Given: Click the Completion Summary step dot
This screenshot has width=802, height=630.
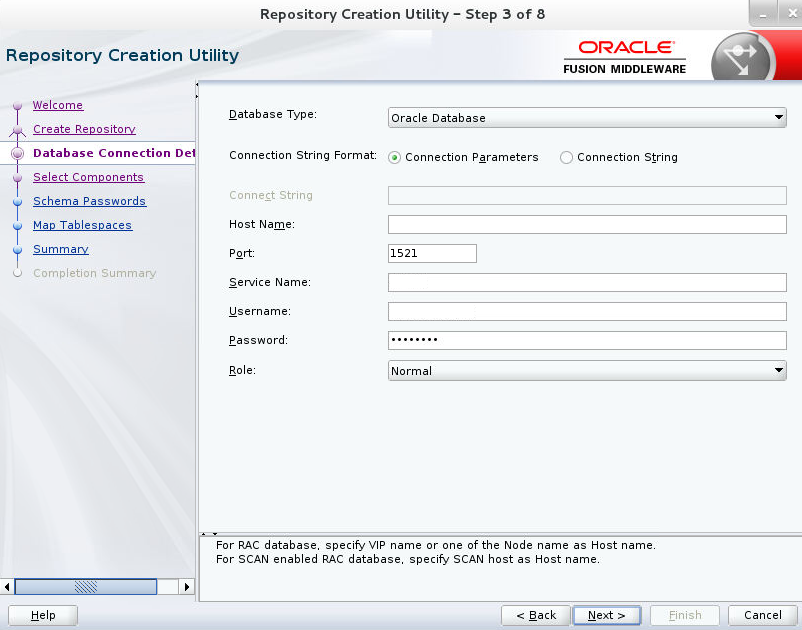Looking at the screenshot, I should (x=19, y=273).
